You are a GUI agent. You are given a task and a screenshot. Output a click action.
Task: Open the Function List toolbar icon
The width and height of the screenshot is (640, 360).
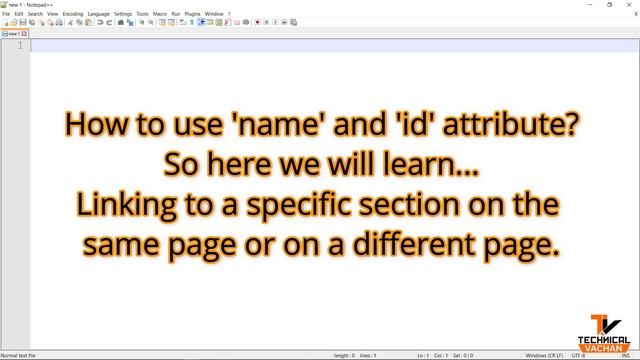point(228,22)
